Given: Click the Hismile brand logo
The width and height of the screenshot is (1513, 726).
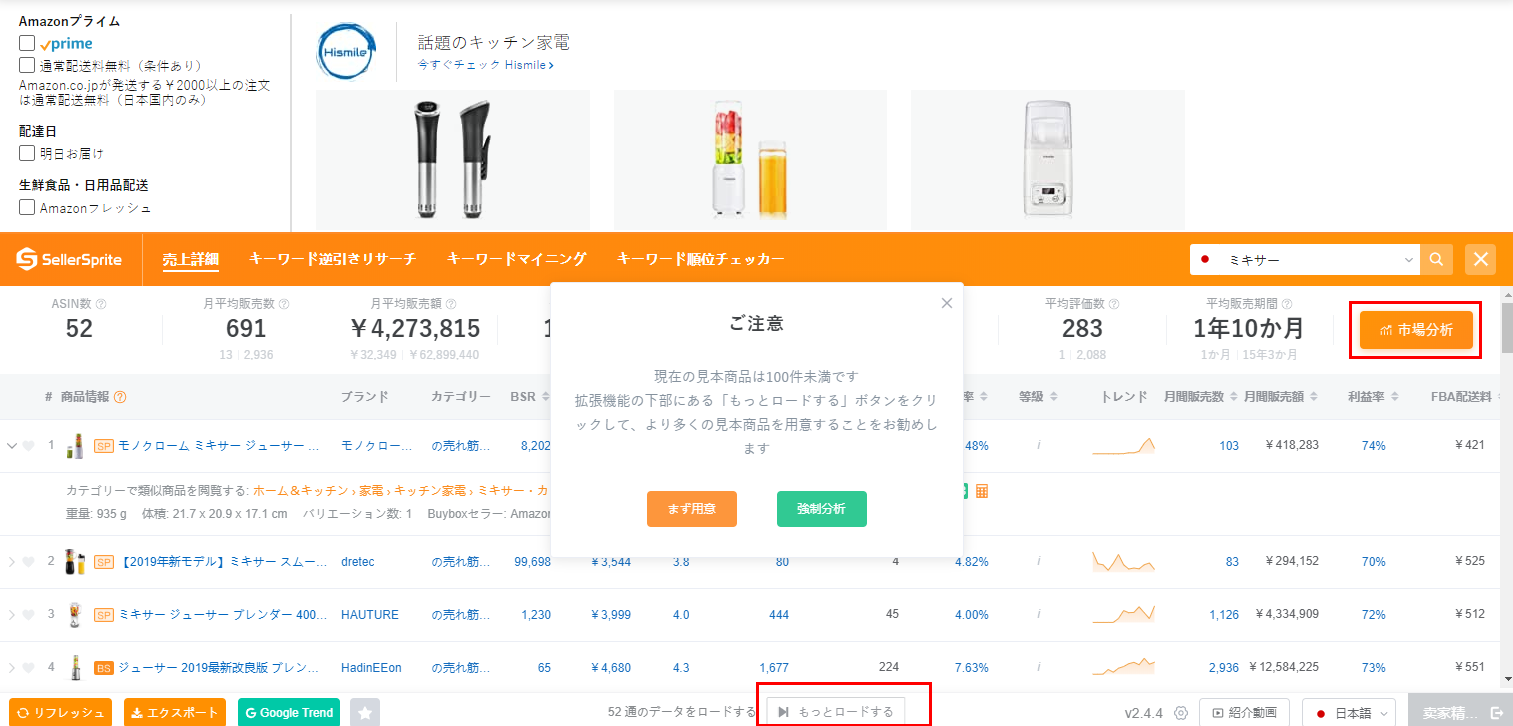Looking at the screenshot, I should [x=347, y=52].
